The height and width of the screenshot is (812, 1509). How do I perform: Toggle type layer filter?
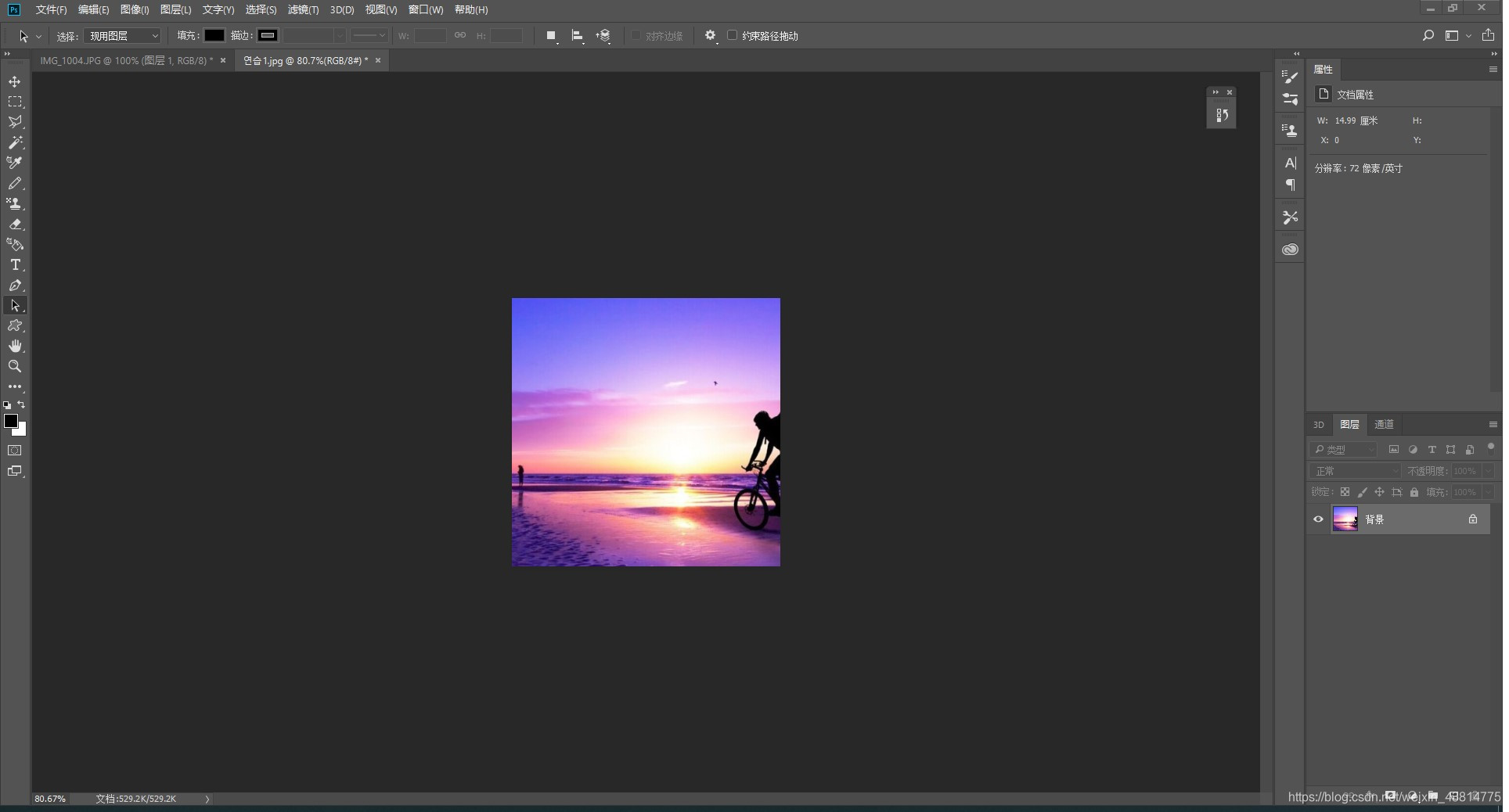(x=1432, y=450)
